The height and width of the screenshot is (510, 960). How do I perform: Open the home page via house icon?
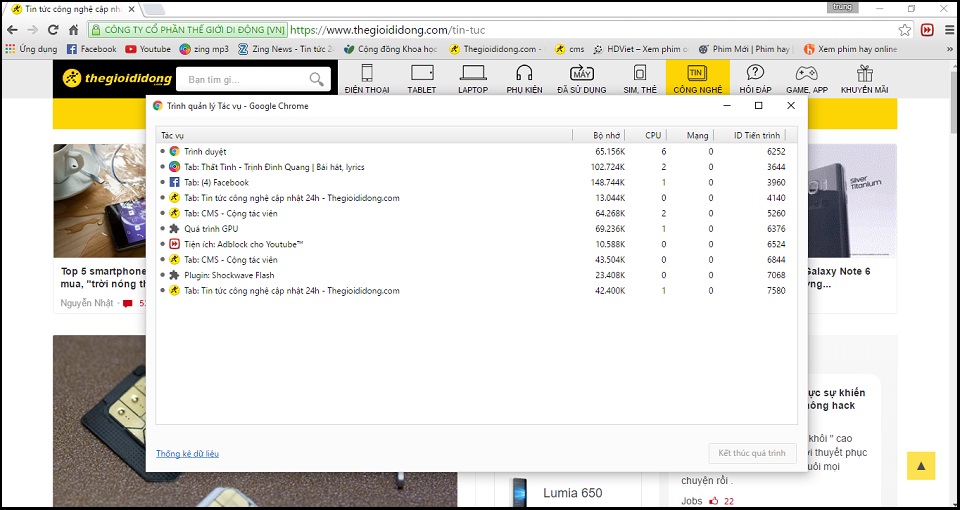(73, 30)
